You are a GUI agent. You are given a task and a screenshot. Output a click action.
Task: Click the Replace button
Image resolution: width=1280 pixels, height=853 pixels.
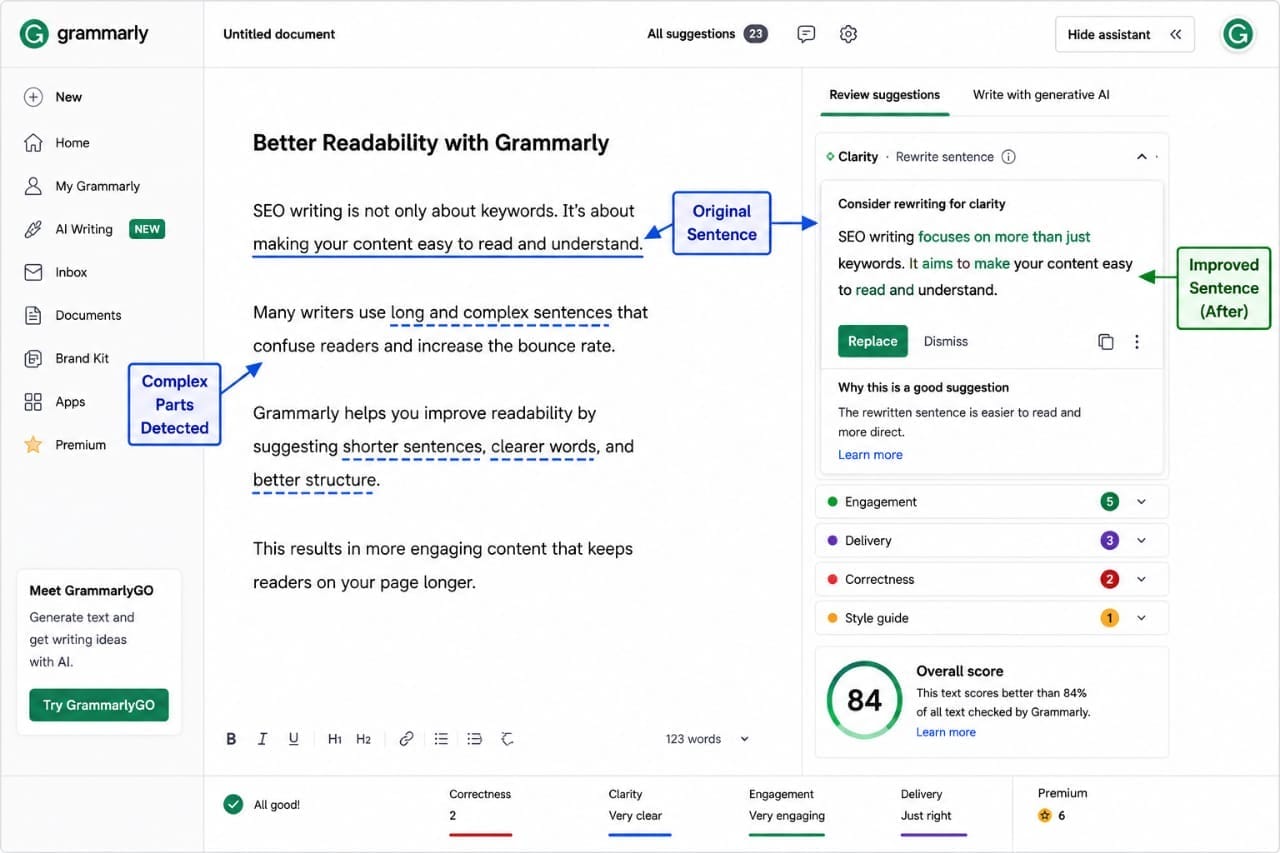point(873,341)
